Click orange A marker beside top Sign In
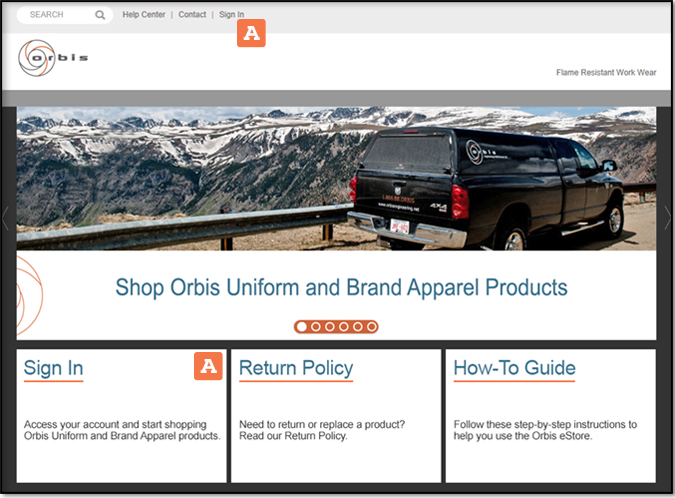The image size is (675, 498). point(250,33)
